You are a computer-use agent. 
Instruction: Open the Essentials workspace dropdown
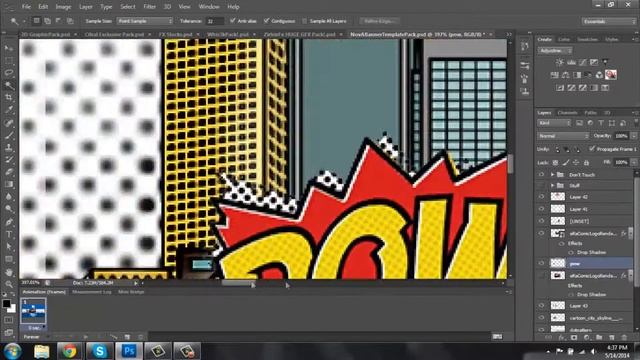point(608,21)
